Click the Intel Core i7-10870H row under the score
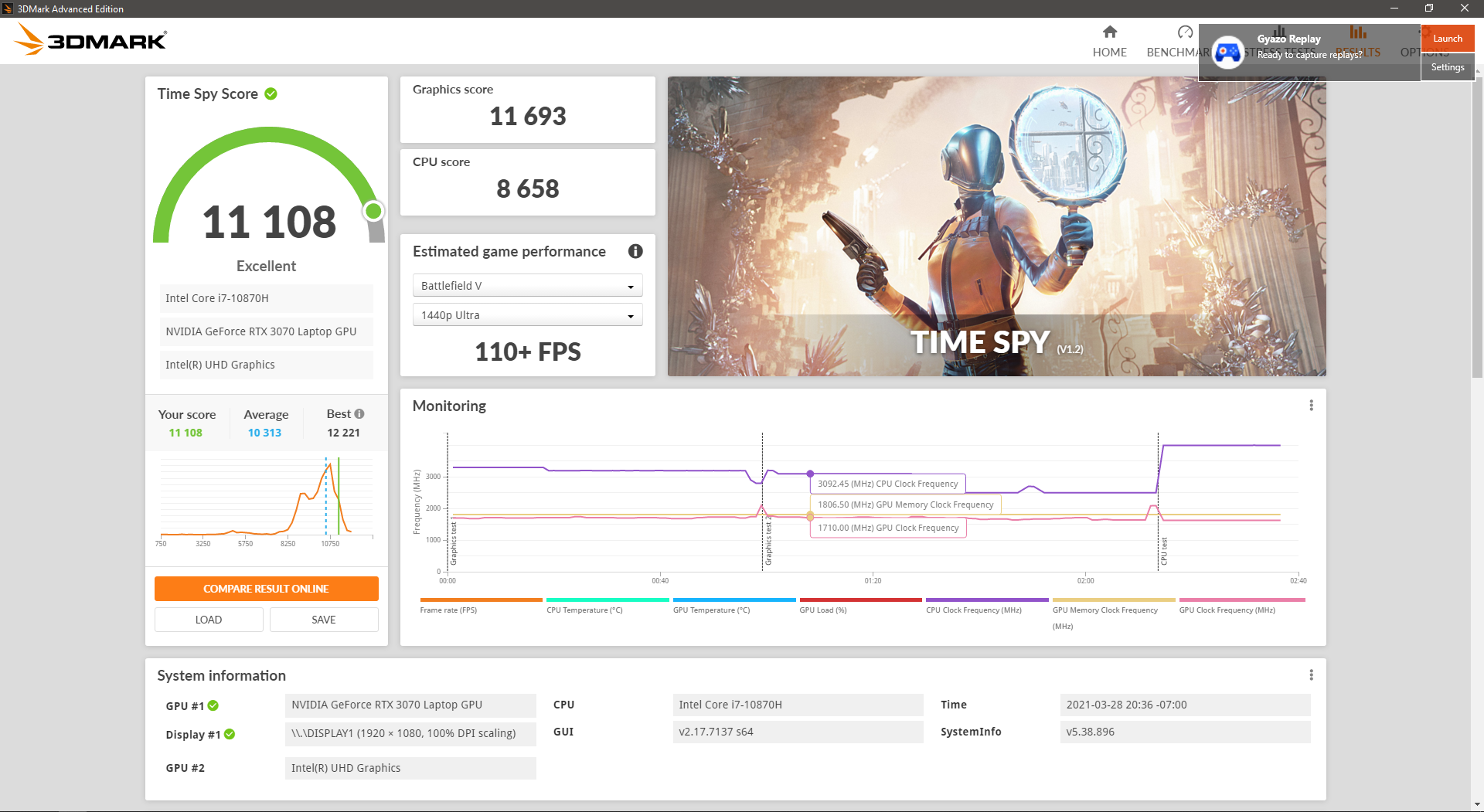 [267, 298]
